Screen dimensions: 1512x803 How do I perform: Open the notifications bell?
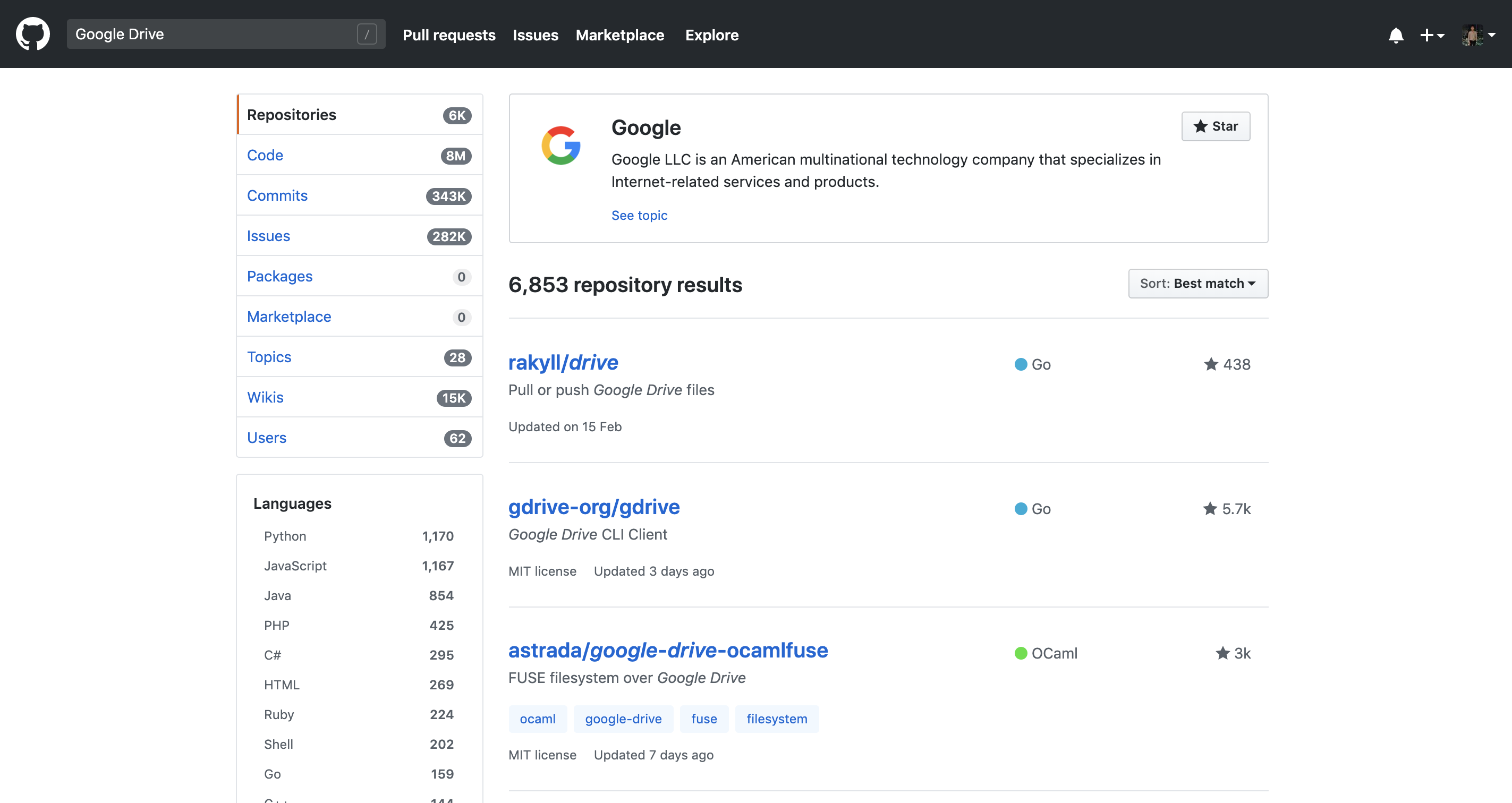1396,35
